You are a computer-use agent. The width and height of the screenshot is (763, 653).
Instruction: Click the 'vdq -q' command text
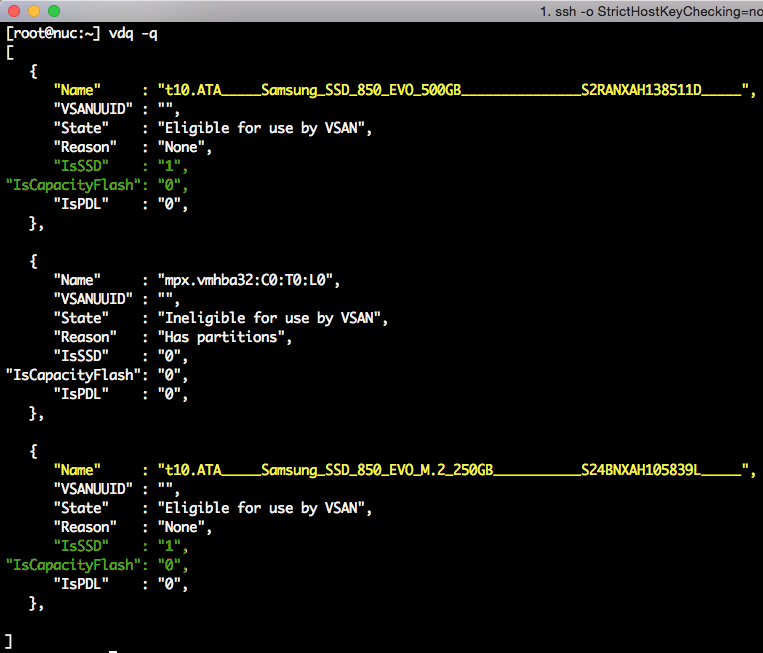(x=133, y=33)
